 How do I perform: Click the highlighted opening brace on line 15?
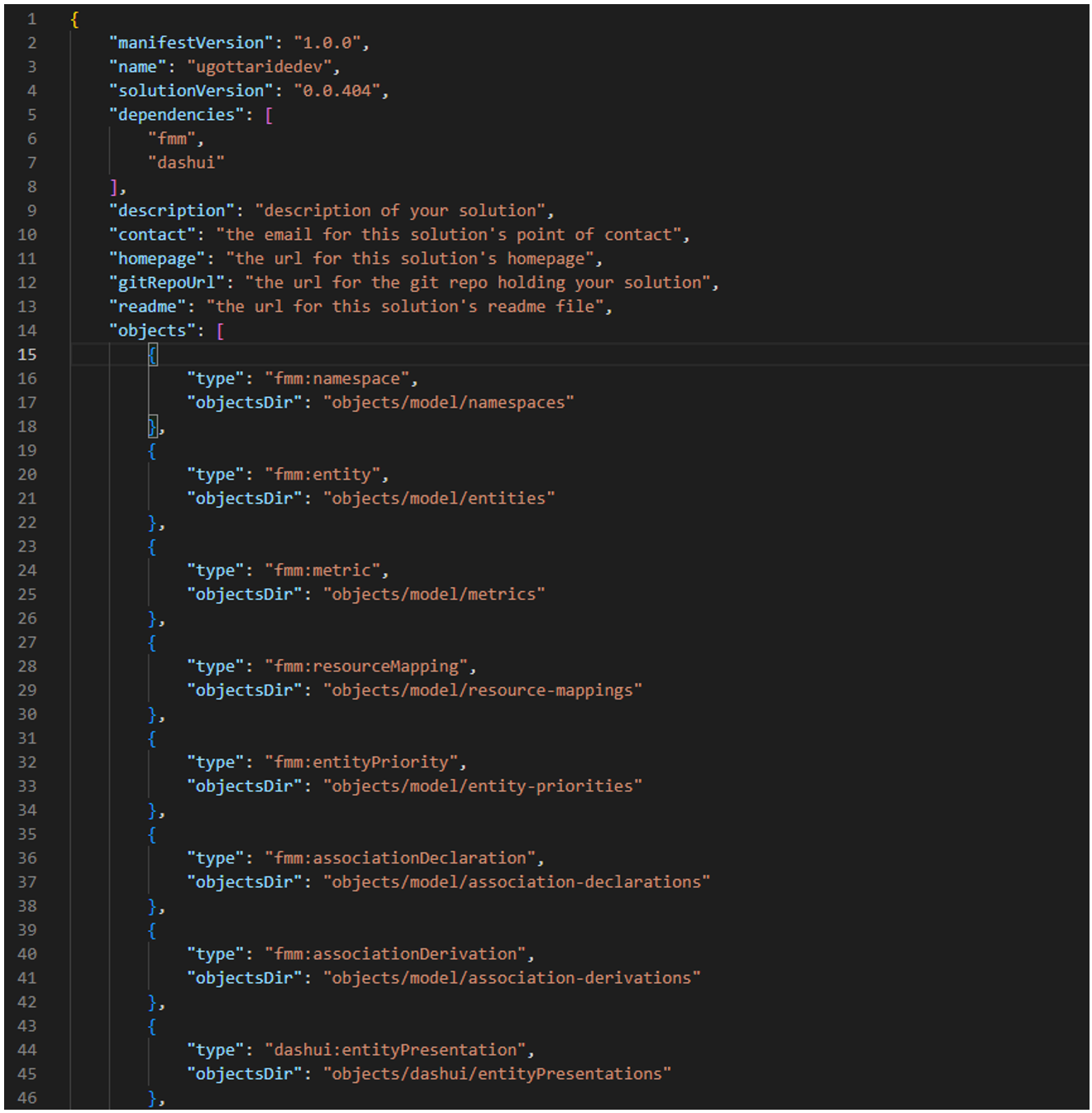[152, 355]
